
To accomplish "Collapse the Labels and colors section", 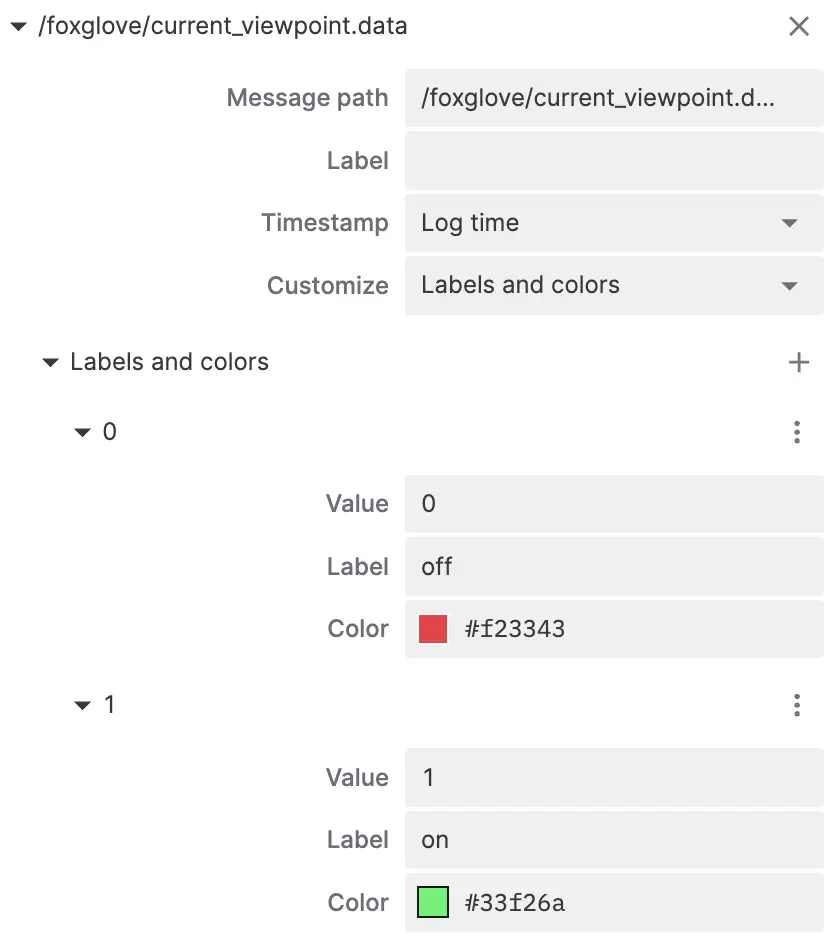I will point(51,363).
